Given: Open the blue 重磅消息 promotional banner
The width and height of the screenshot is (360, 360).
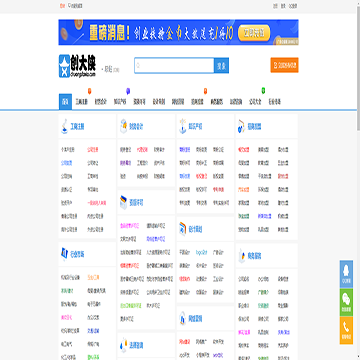Looking at the screenshot, I should coord(178,32).
